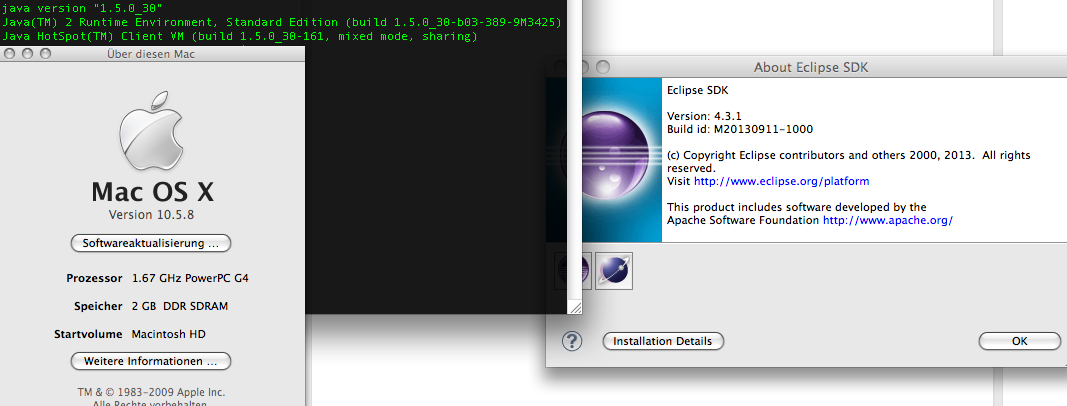Click the 2 GB DDR SDRAM value
This screenshot has height=406, width=1067.
(x=180, y=306)
